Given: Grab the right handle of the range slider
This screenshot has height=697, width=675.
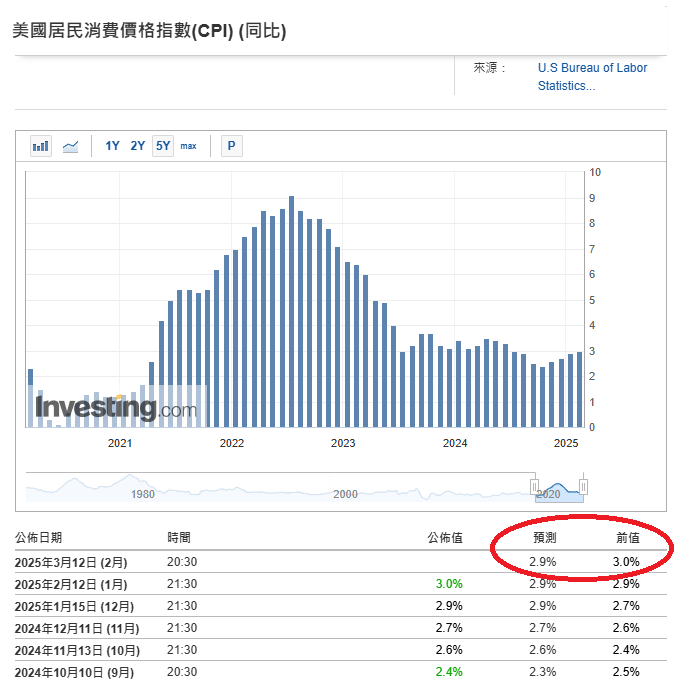Looking at the screenshot, I should 583,486.
